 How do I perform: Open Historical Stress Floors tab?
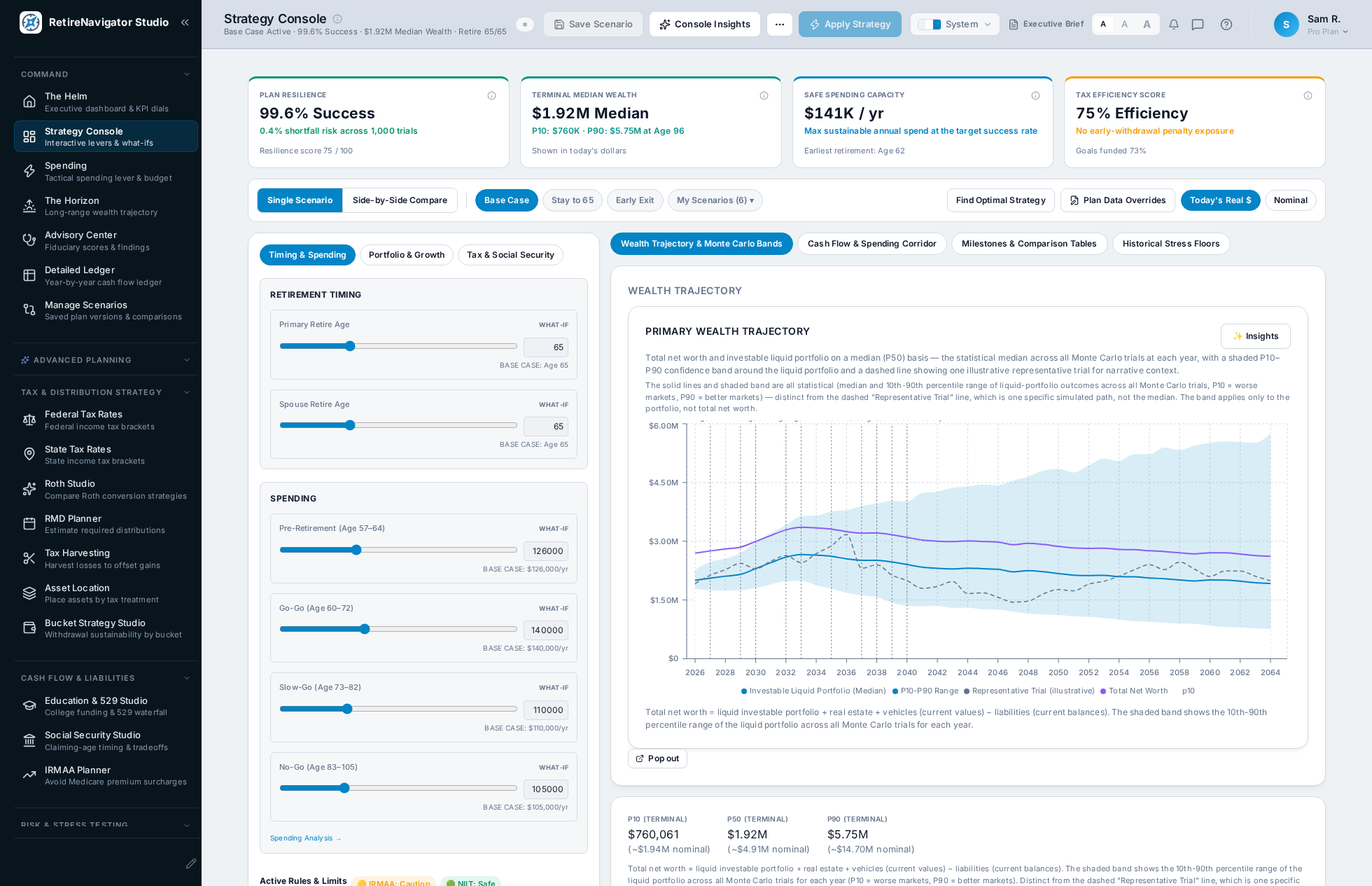1171,244
